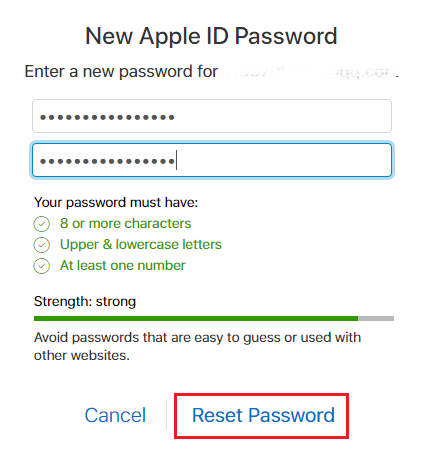Screen dimensions: 432x450
Task: Click the green checkmark beside 8 or more characters
Action: (42, 224)
